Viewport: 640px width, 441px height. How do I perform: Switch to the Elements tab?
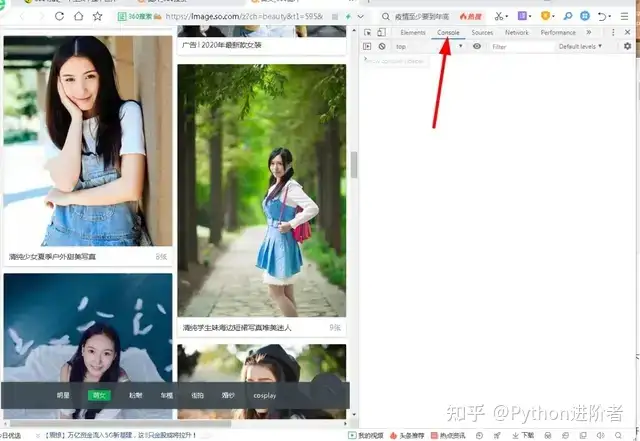point(413,32)
